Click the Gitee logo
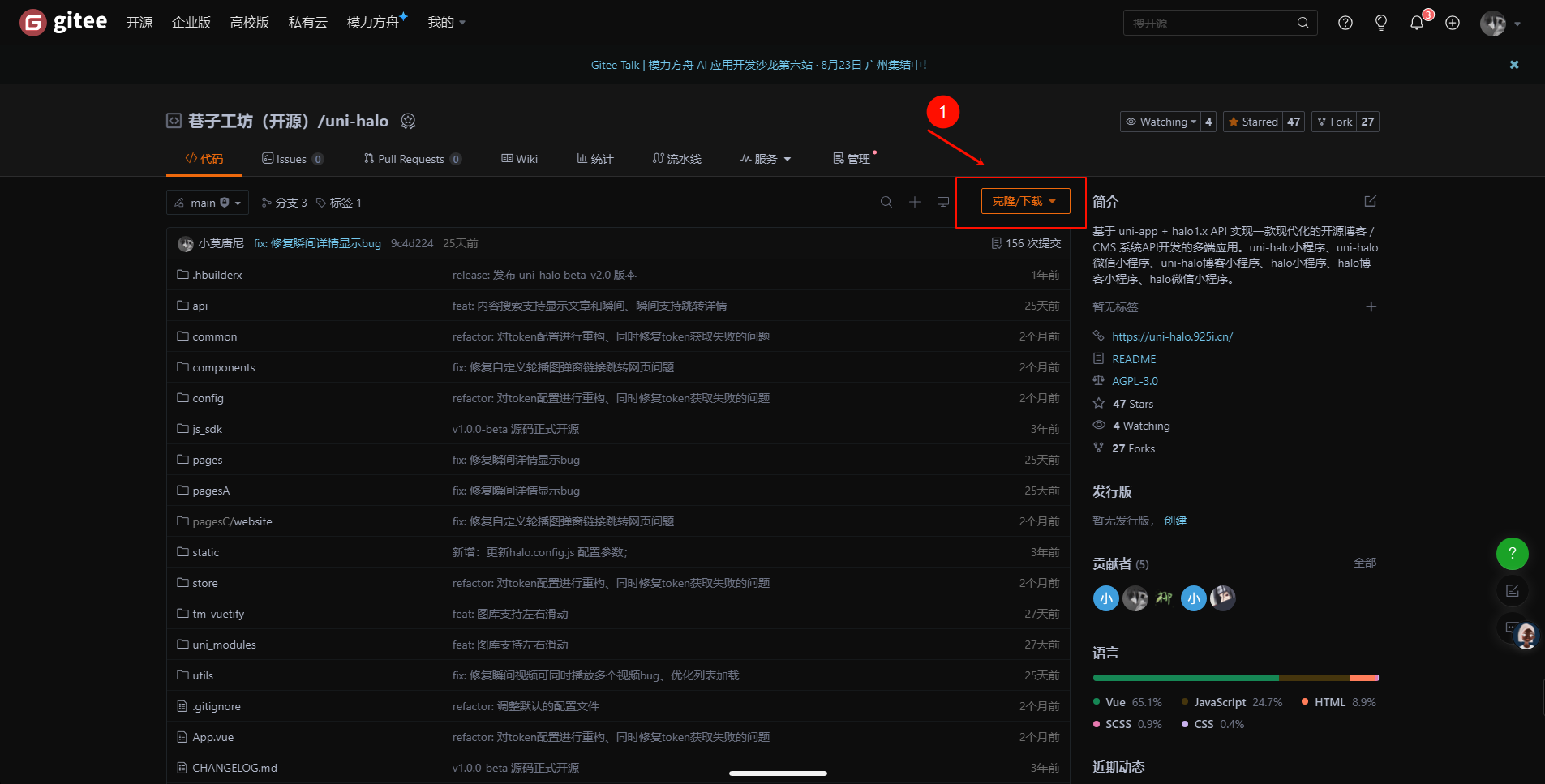This screenshot has width=1545, height=784. pos(63,22)
